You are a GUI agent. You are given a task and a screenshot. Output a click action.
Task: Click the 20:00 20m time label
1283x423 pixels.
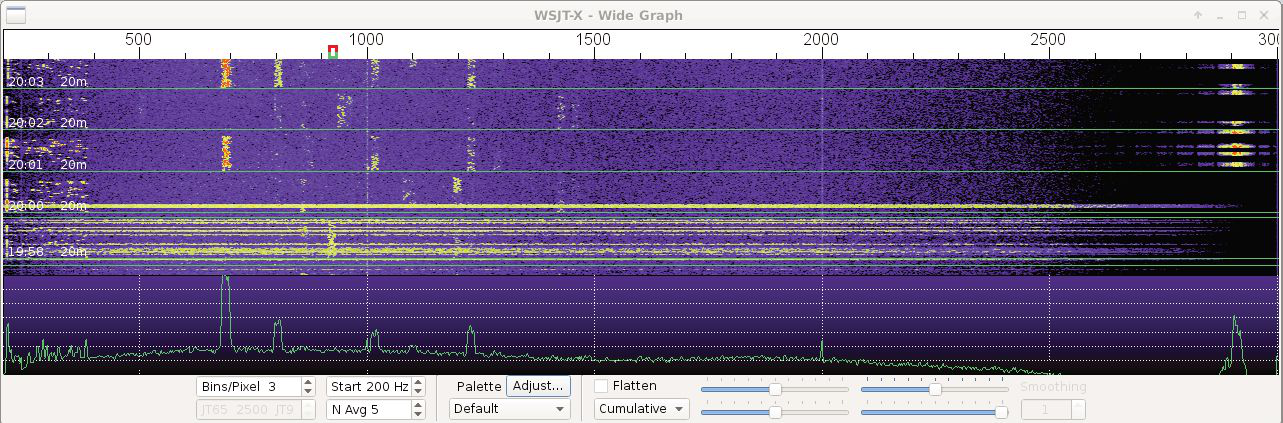[x=48, y=206]
